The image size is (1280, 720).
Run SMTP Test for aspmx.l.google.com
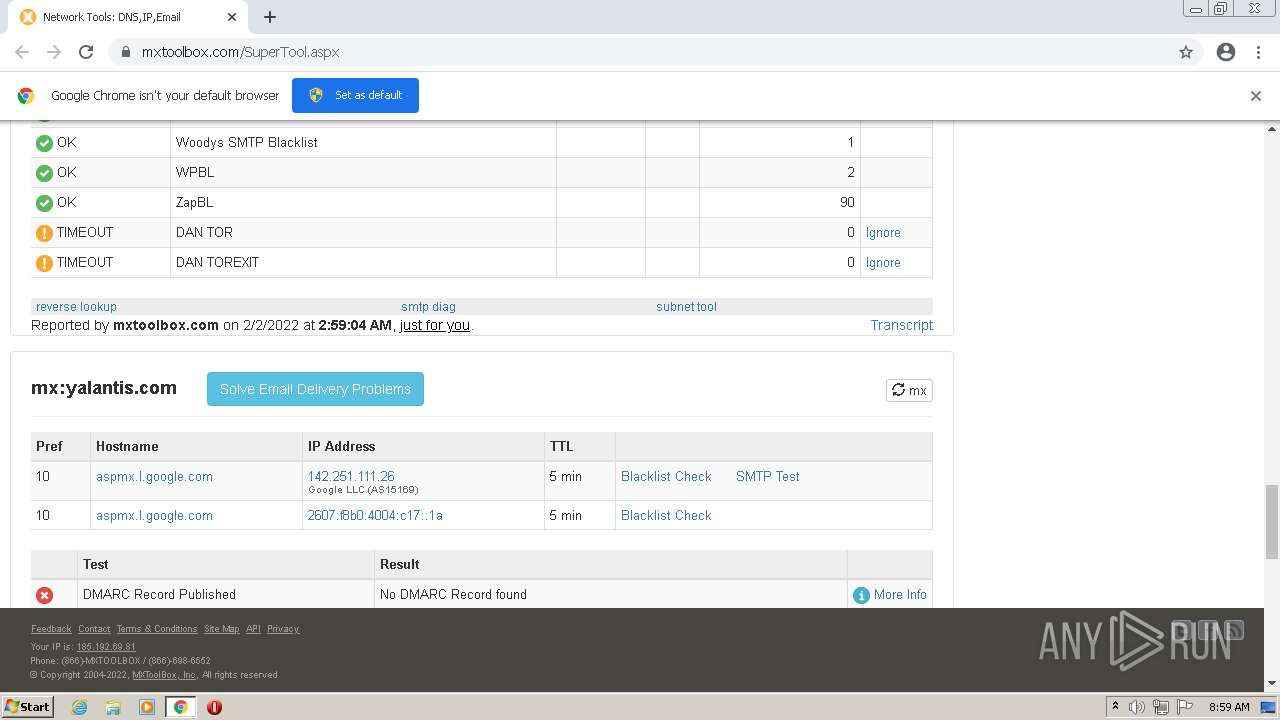[768, 477]
